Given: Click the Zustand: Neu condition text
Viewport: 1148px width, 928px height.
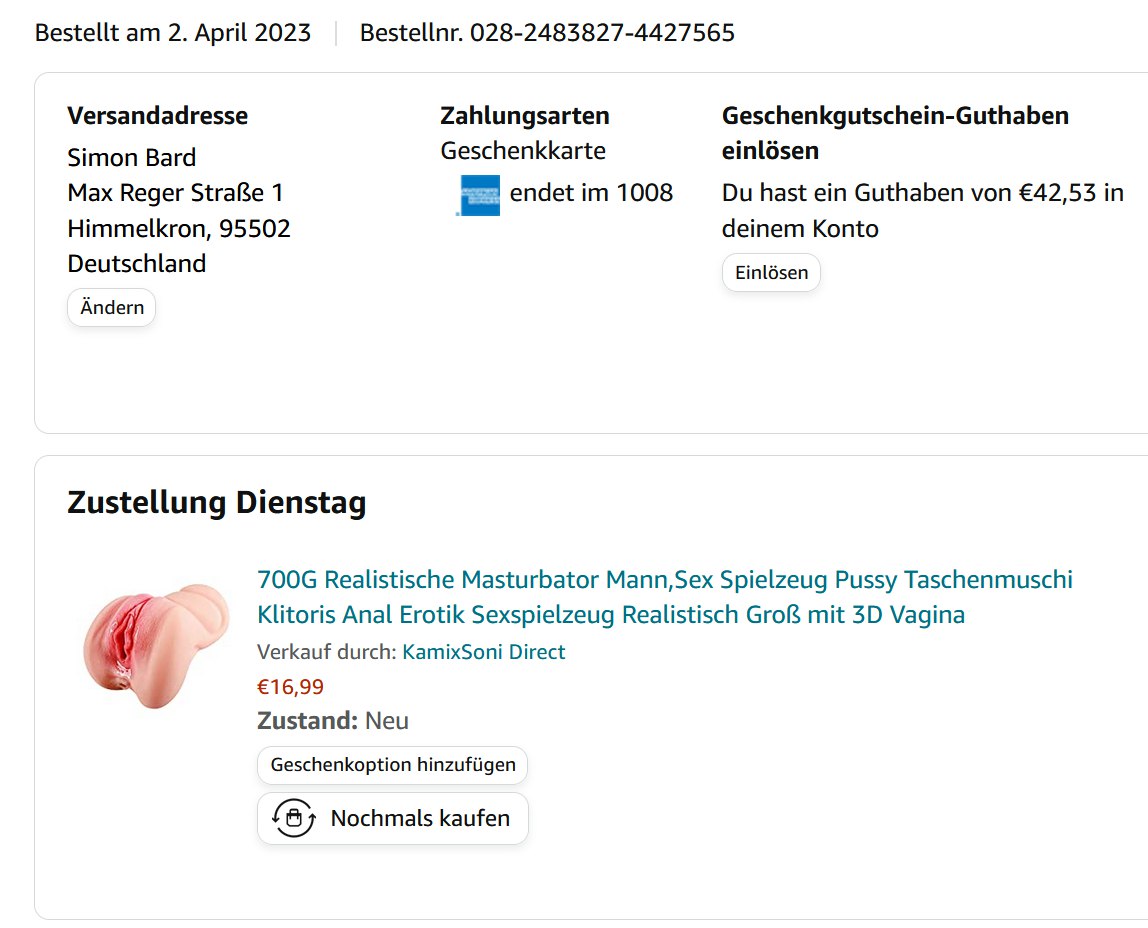Looking at the screenshot, I should click(332, 721).
